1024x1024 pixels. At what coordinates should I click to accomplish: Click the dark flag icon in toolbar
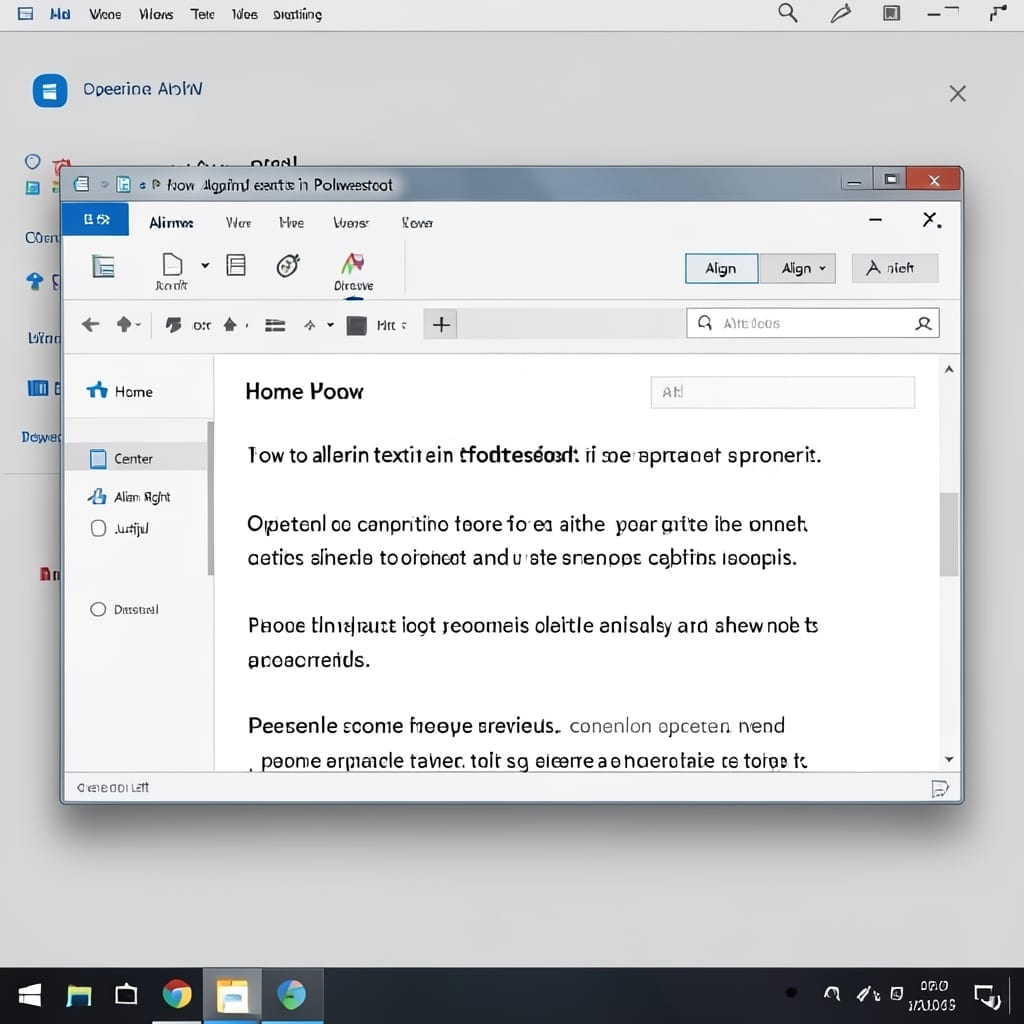click(x=173, y=325)
